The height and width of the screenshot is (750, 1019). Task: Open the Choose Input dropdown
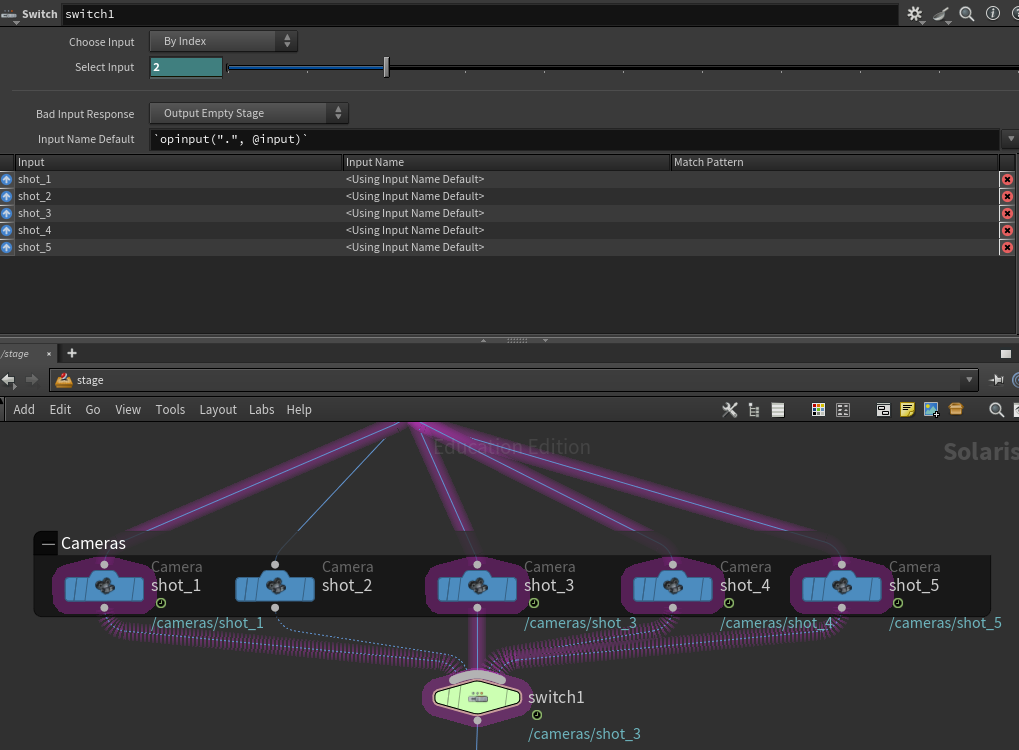click(223, 41)
